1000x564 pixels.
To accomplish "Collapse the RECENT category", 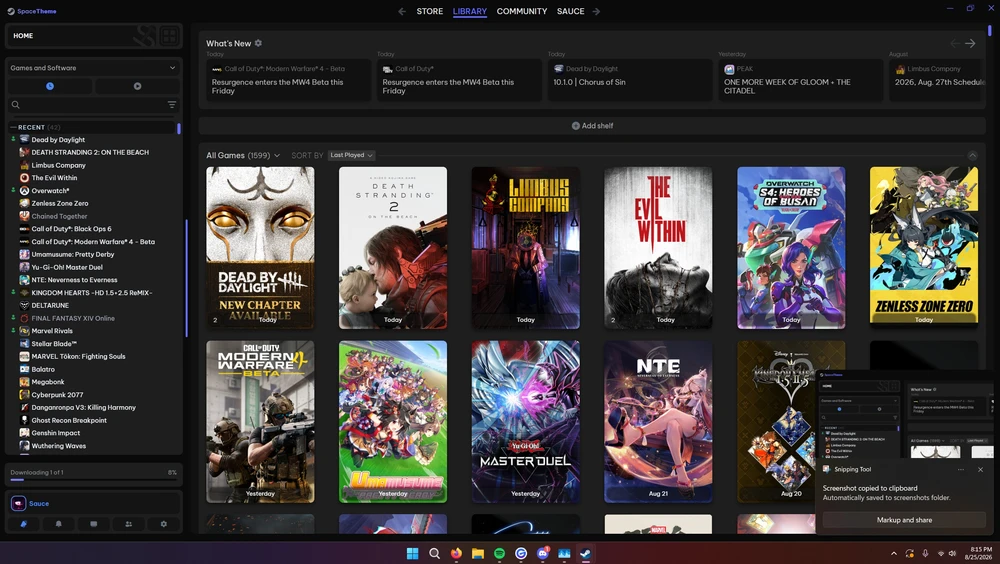I will (13, 127).
